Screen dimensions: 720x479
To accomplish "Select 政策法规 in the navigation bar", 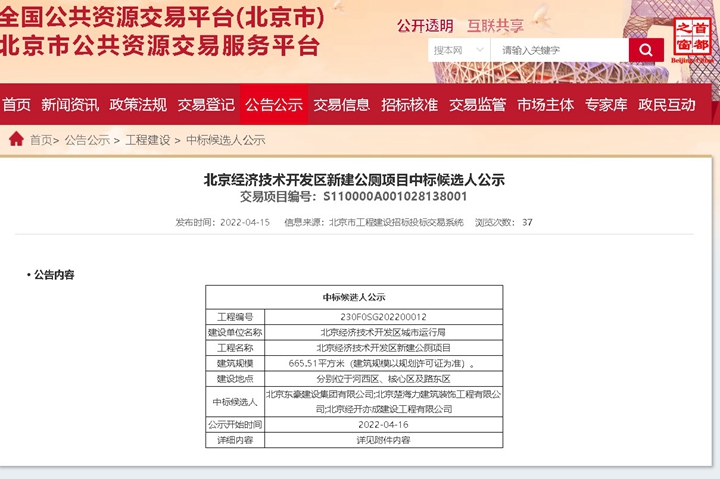I will coord(138,104).
